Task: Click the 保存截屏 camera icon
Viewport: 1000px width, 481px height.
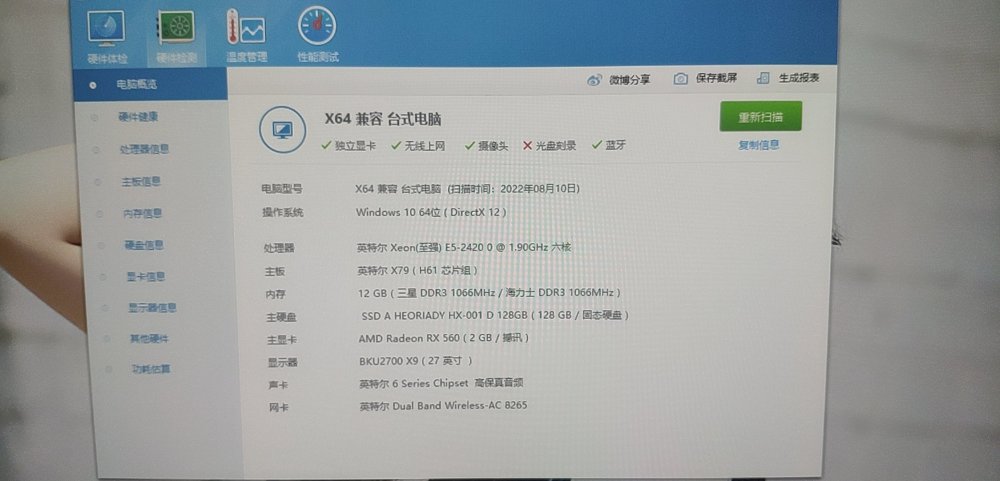Action: [x=680, y=78]
